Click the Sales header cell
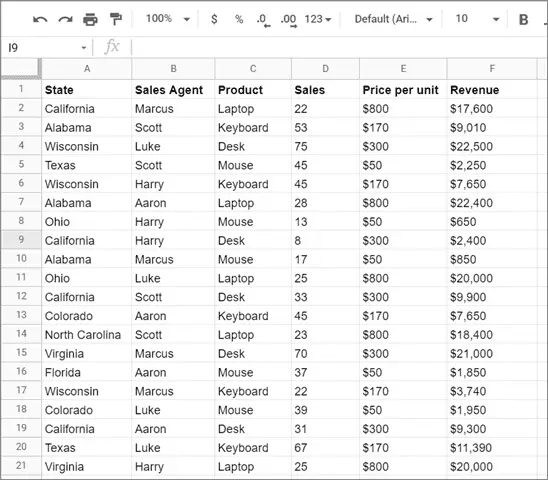548x480 pixels. point(325,90)
